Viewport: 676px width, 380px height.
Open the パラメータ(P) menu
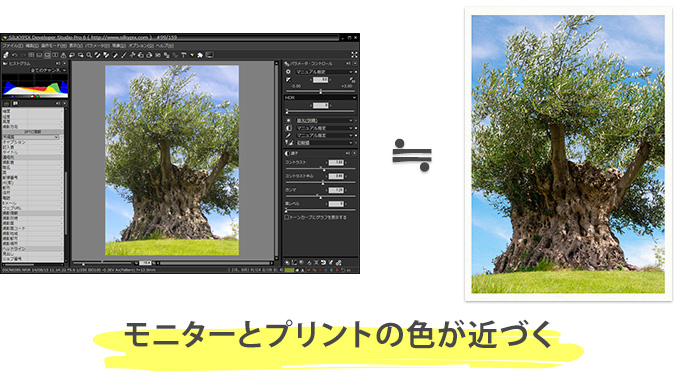(98, 46)
